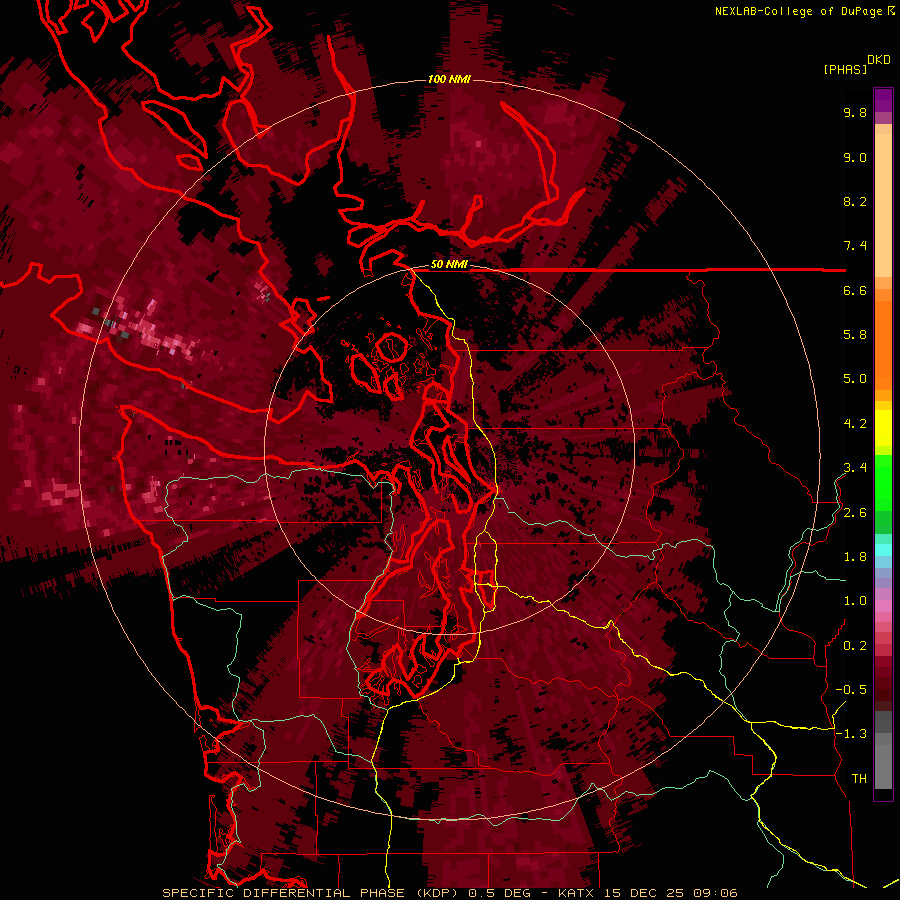The image size is (900, 900).
Task: Click the light peach segment of color bar
Action: tap(883, 205)
